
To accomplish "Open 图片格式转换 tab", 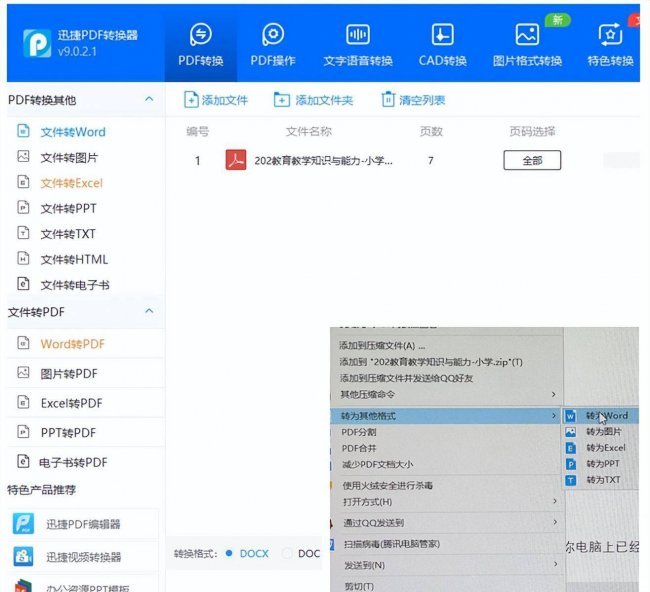I will click(527, 45).
